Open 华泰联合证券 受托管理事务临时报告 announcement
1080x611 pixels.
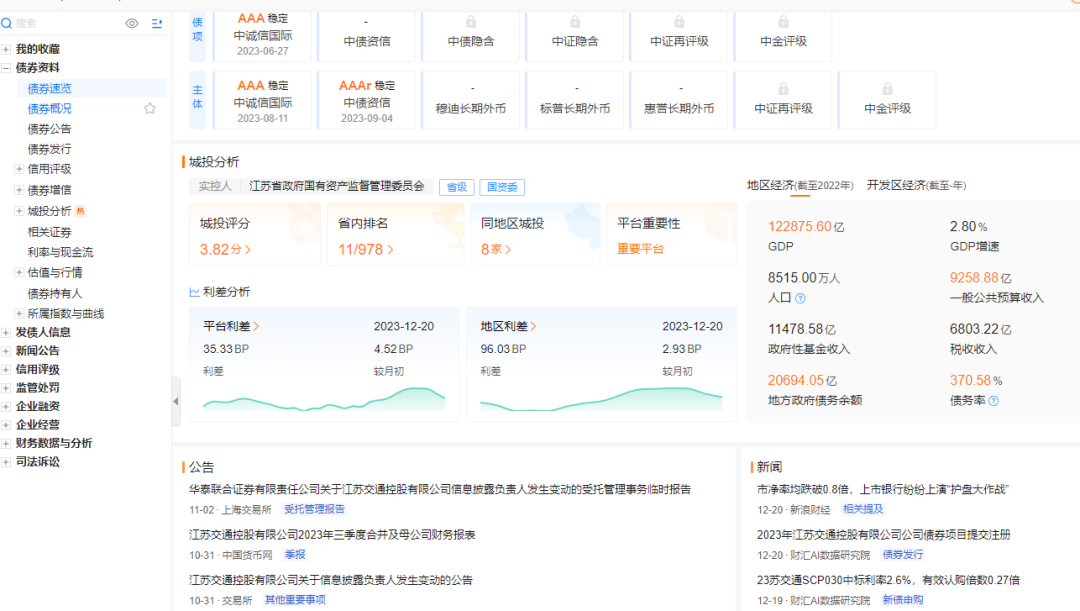[440, 489]
